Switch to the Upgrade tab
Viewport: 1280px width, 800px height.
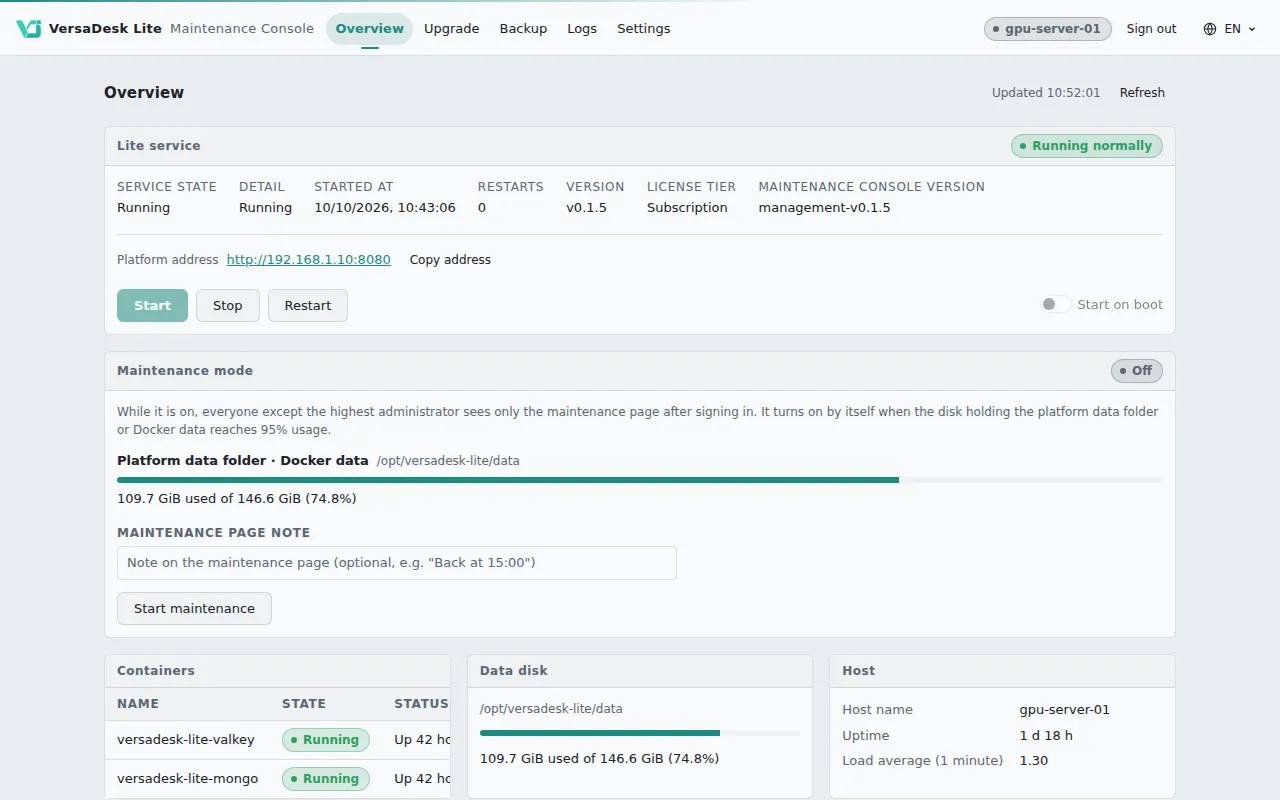pos(452,29)
